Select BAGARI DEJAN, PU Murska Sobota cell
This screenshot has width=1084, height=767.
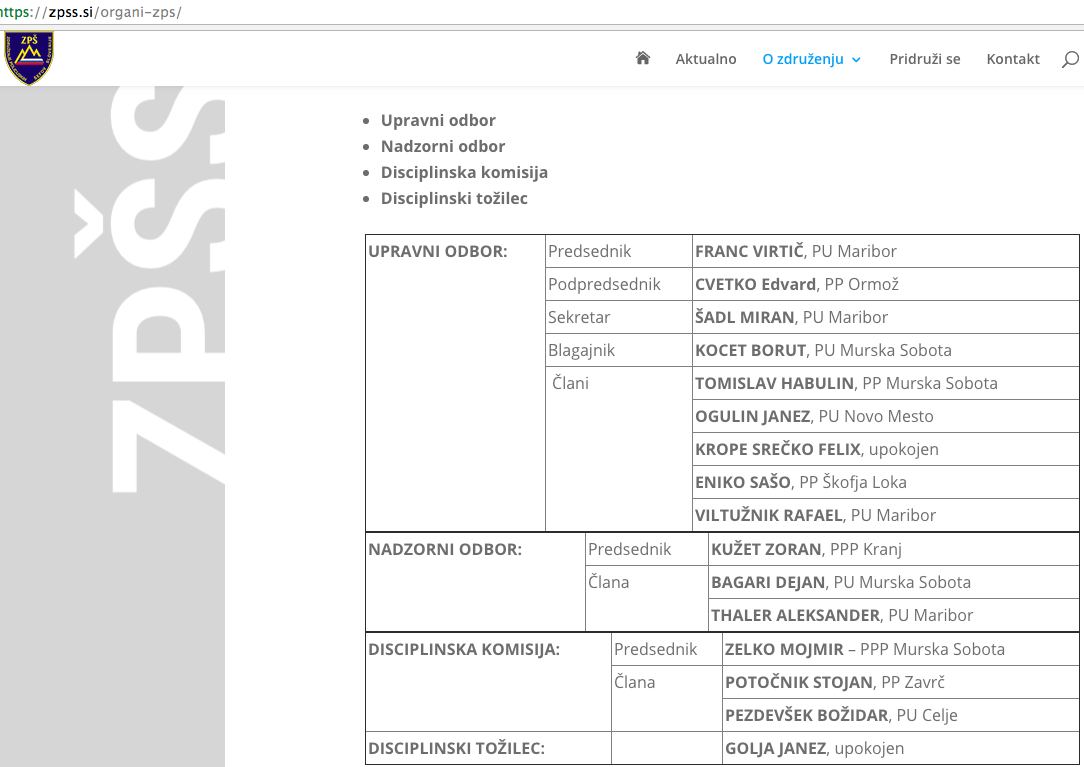(894, 582)
